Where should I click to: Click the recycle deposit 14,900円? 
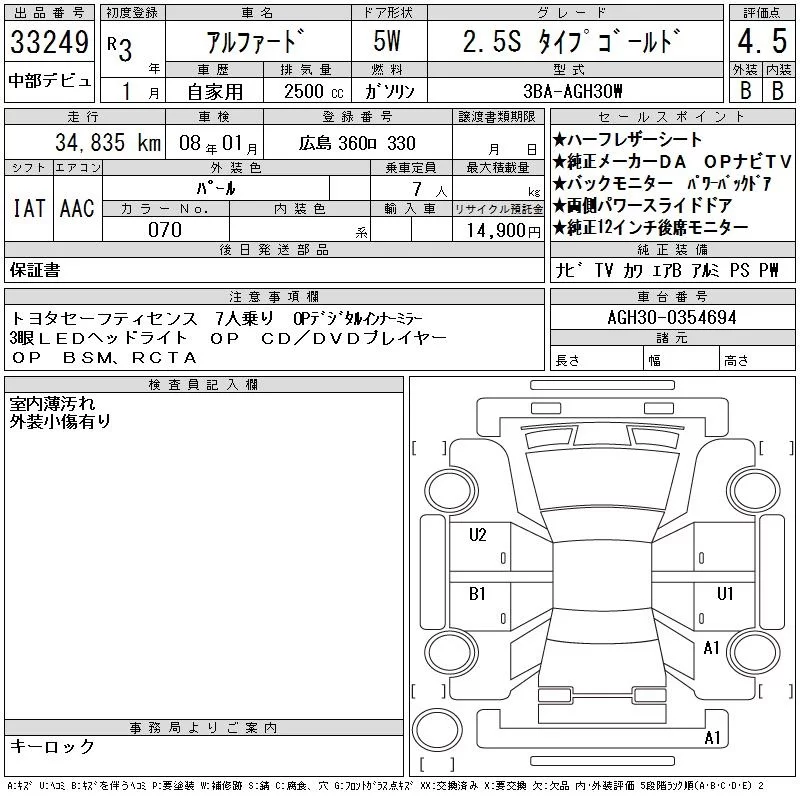(x=503, y=230)
